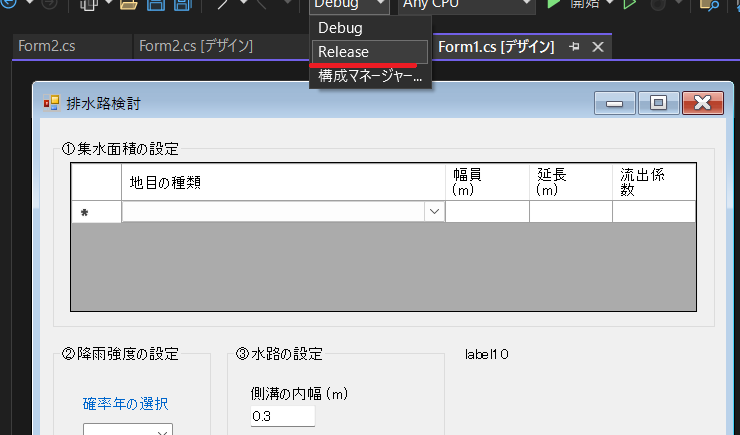The image size is (740, 435).
Task: Select the label10 control
Action: coord(487,354)
